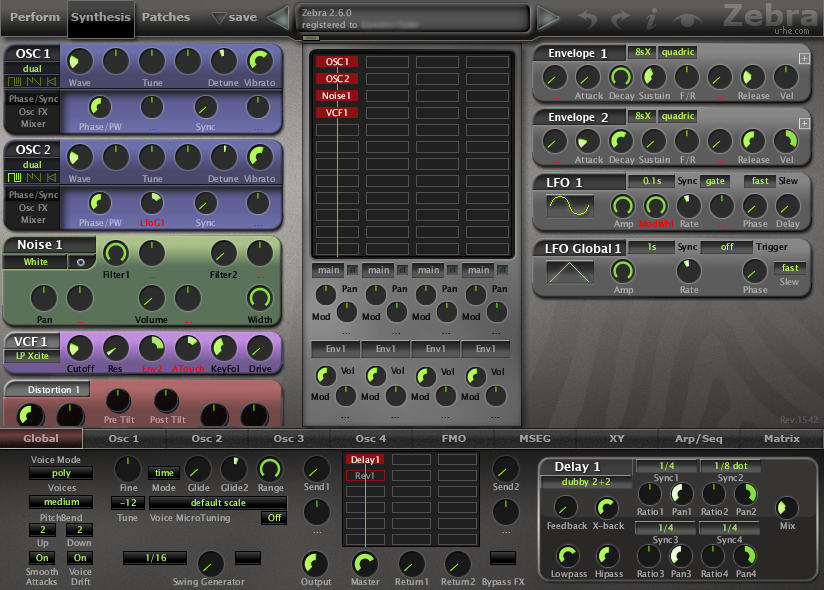Image resolution: width=824 pixels, height=590 pixels.
Task: Open LFO 1 Sync 0.1s selector
Action: (x=652, y=181)
